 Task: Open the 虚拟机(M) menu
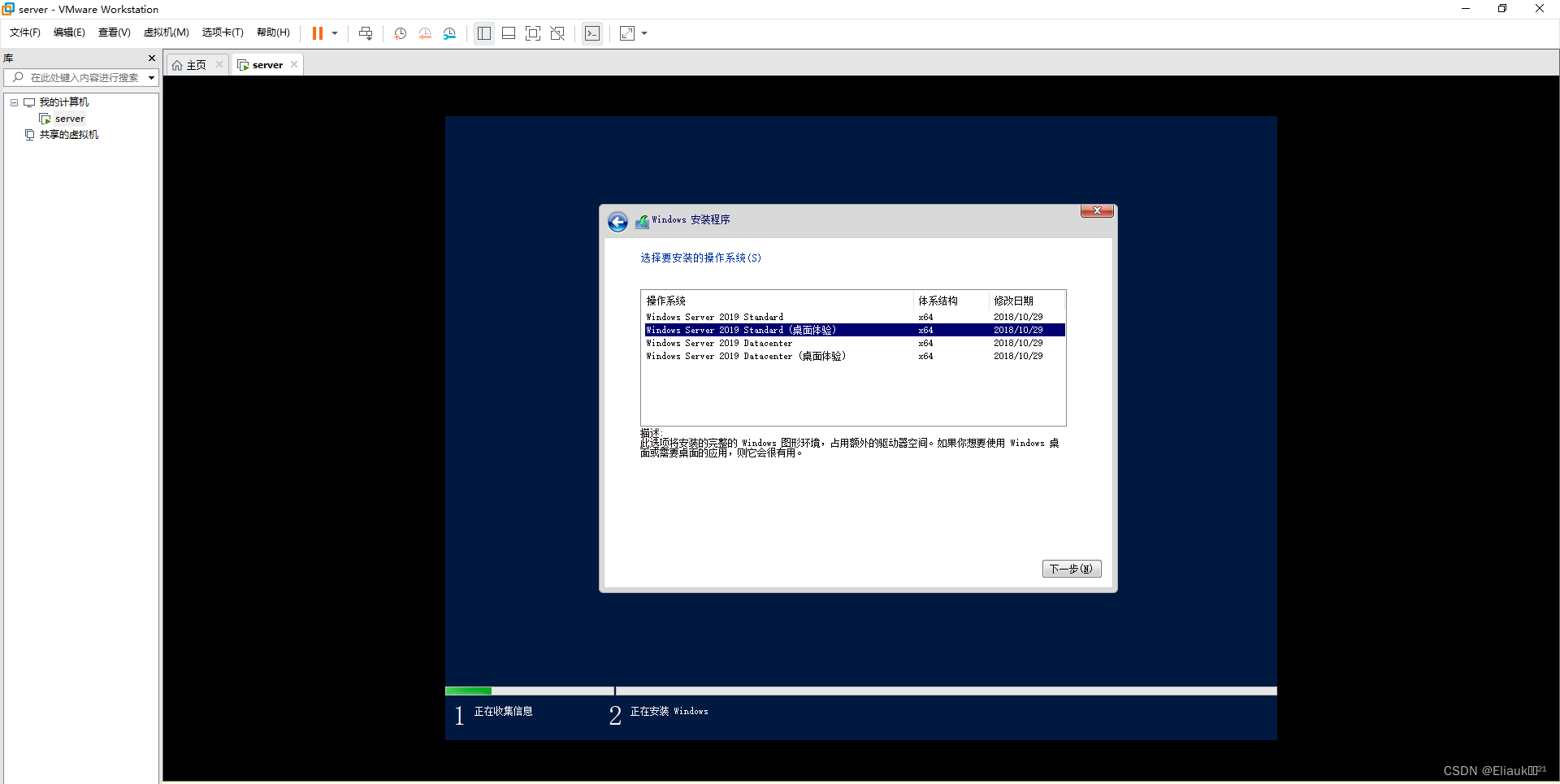[x=167, y=32]
